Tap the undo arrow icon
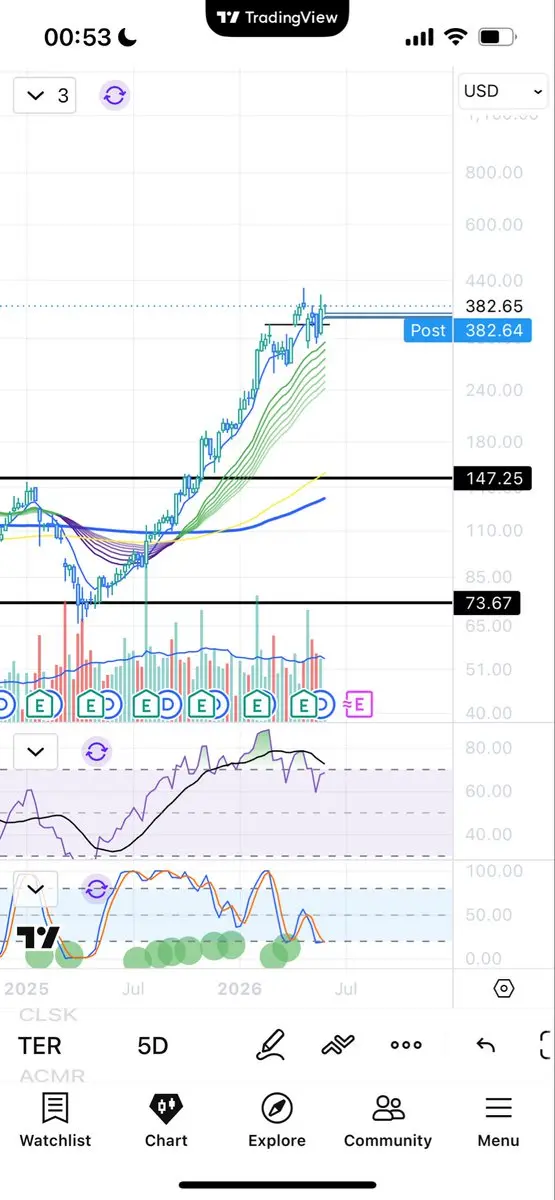 click(x=486, y=1045)
